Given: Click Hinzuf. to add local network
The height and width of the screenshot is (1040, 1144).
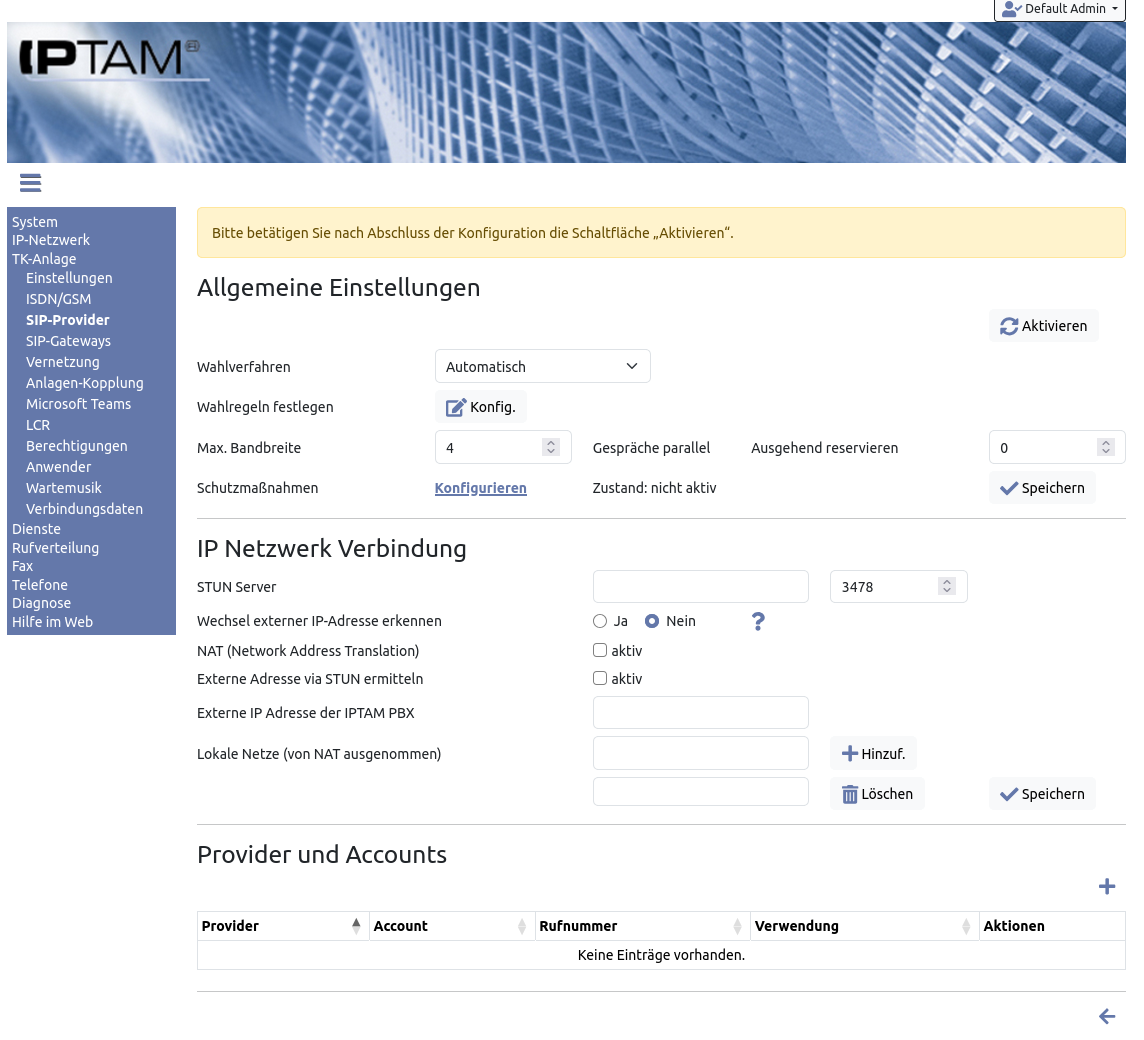Looking at the screenshot, I should coord(873,754).
